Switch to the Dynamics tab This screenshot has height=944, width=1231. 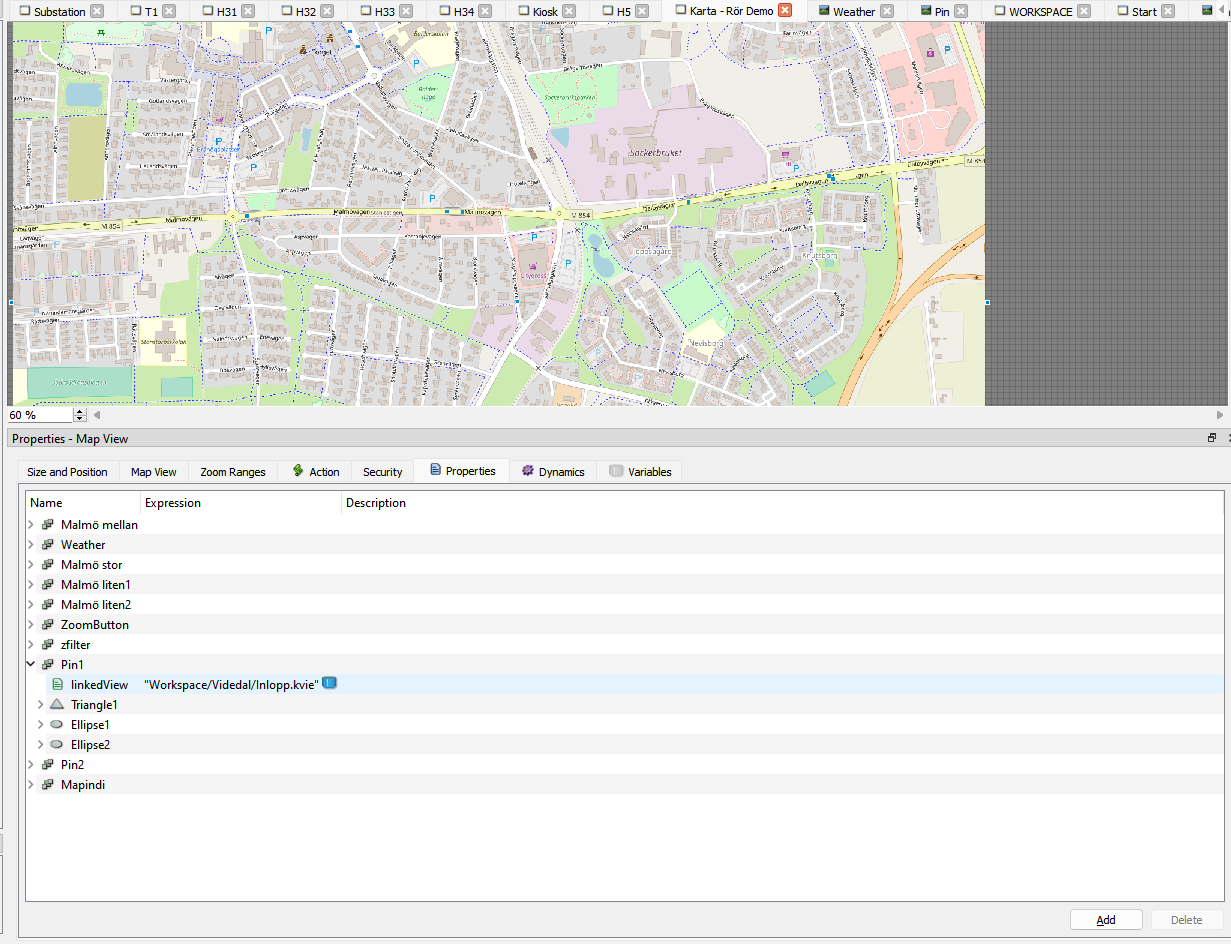552,472
